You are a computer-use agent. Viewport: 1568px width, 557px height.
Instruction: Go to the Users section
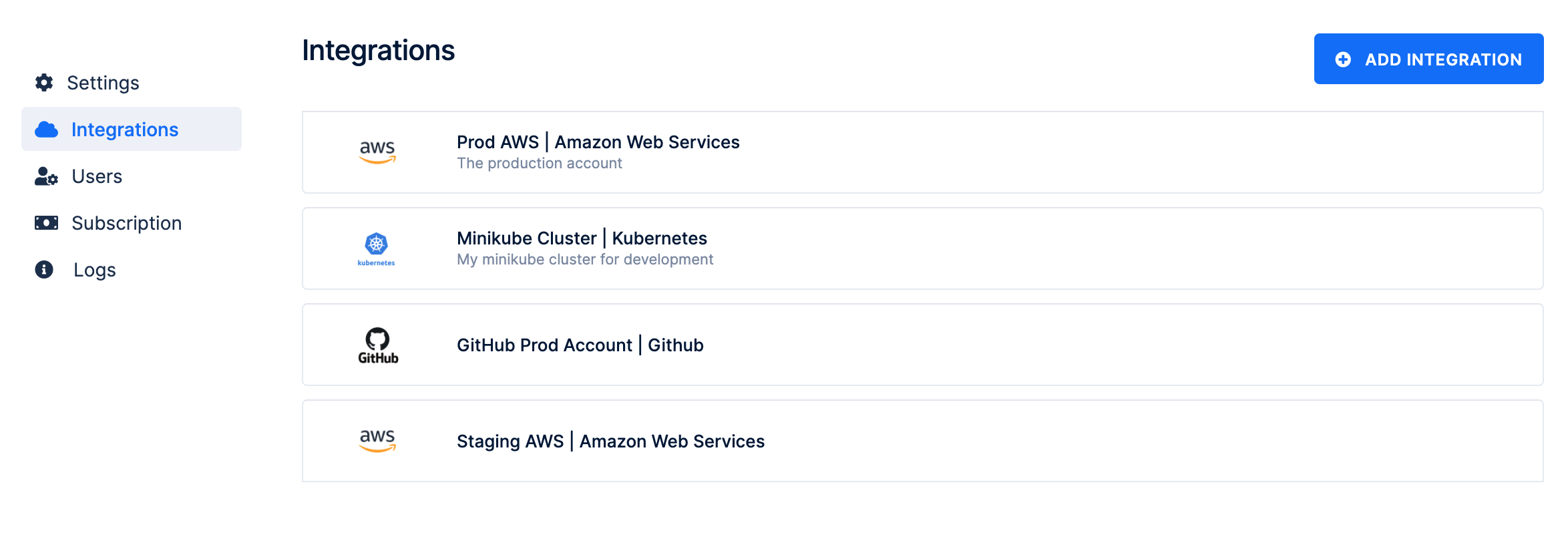[x=97, y=176]
